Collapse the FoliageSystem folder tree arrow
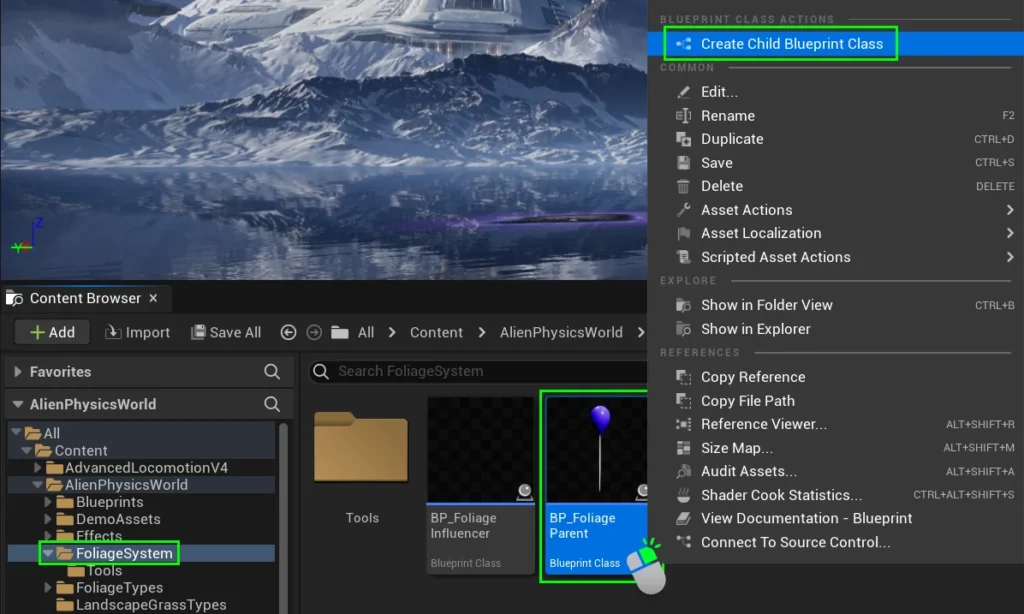This screenshot has width=1024, height=614. pyautogui.click(x=47, y=553)
